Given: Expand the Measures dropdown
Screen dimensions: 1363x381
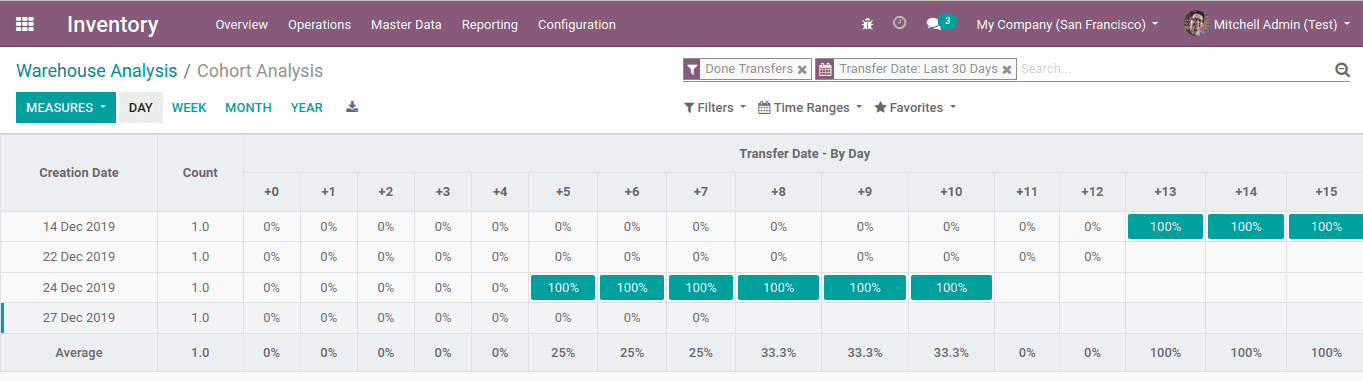Looking at the screenshot, I should point(66,107).
